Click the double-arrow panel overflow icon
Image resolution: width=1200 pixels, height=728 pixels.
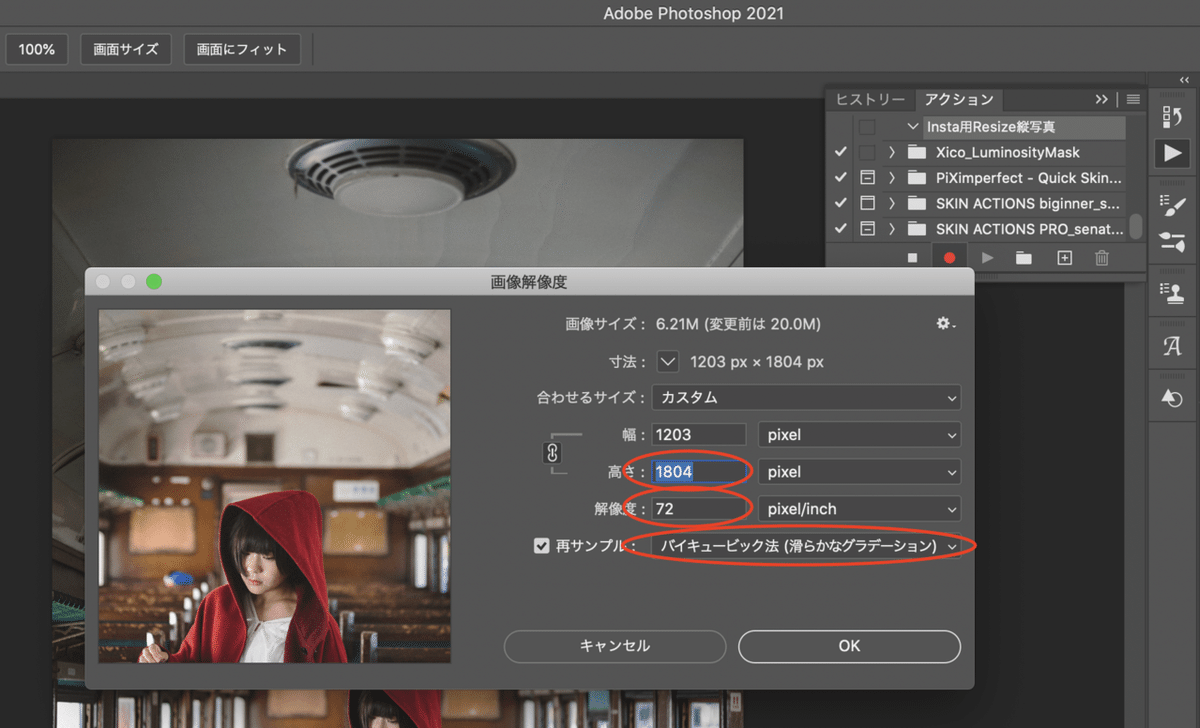click(x=1102, y=99)
